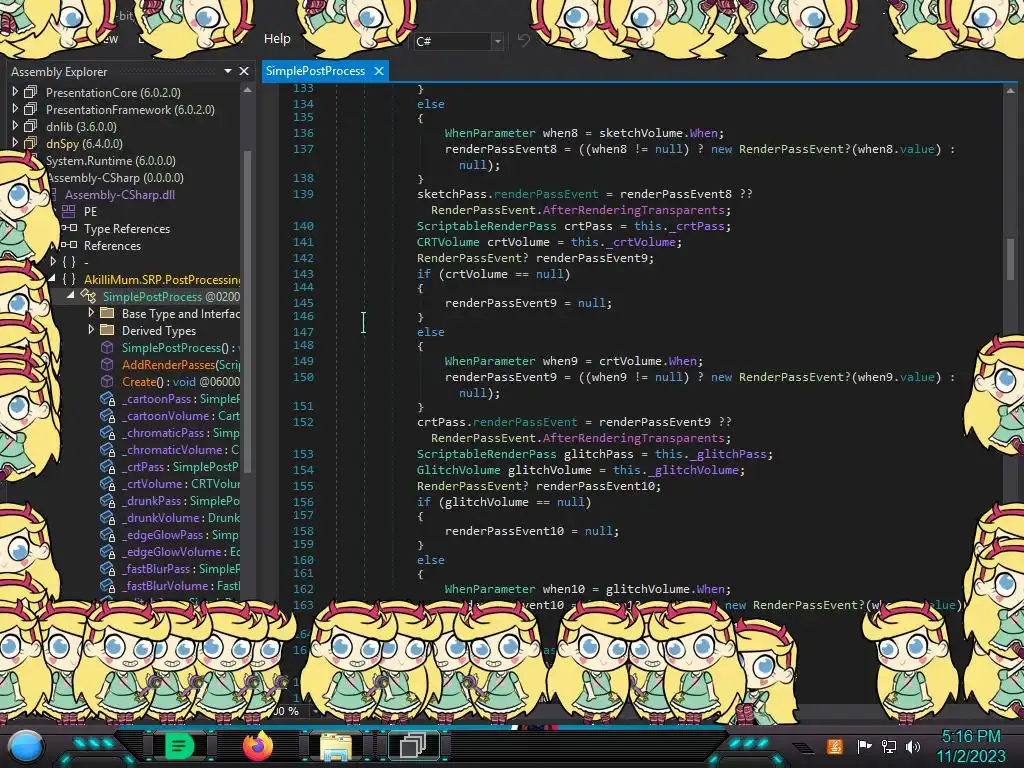
Task: Click the PresentationCore assembly icon
Action: coord(31,92)
